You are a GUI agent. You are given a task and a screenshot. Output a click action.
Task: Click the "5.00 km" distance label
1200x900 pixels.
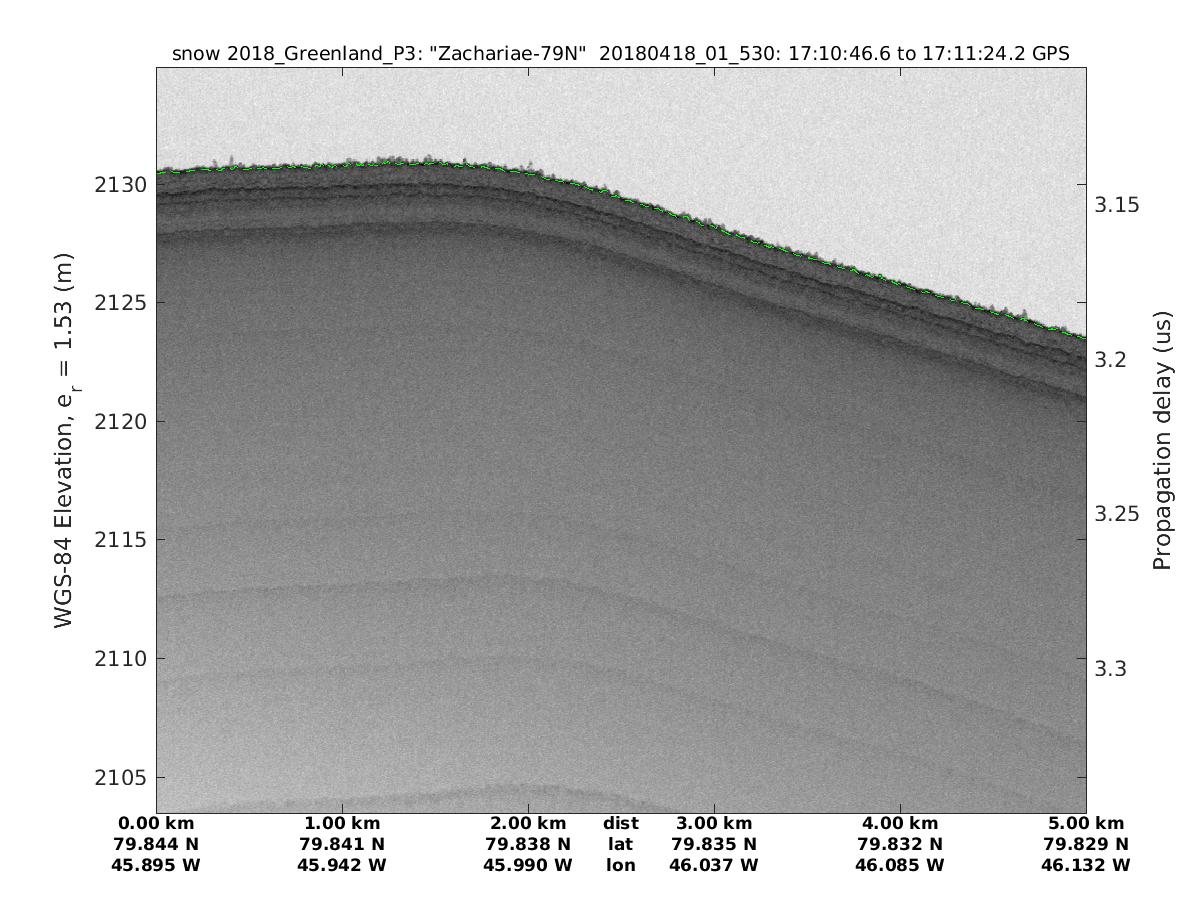pos(1086,823)
